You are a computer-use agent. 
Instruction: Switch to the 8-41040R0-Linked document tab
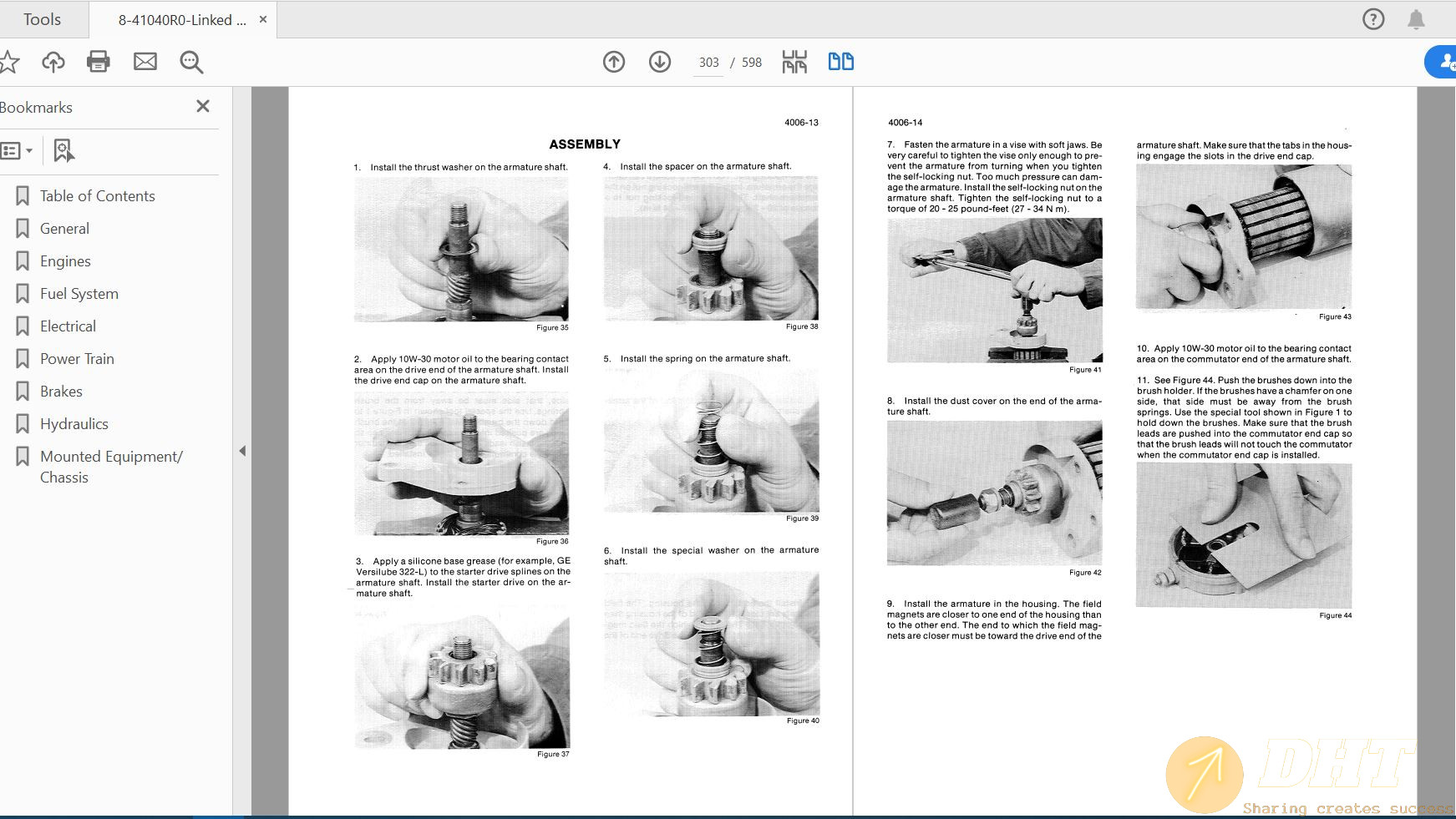coord(182,20)
